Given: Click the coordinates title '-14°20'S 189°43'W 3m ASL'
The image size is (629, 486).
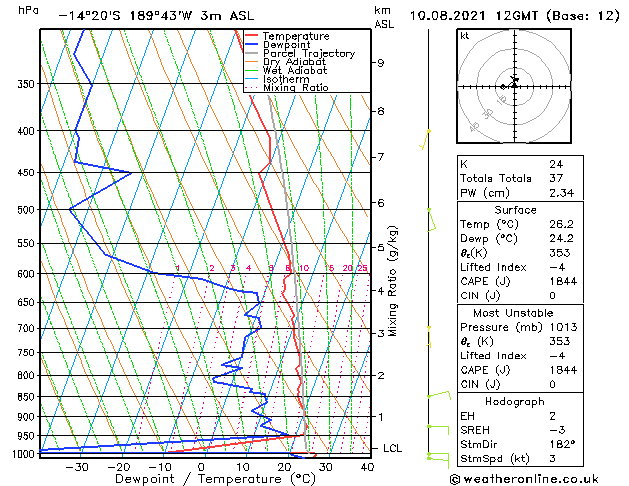Looking at the screenshot, I should click(156, 16).
